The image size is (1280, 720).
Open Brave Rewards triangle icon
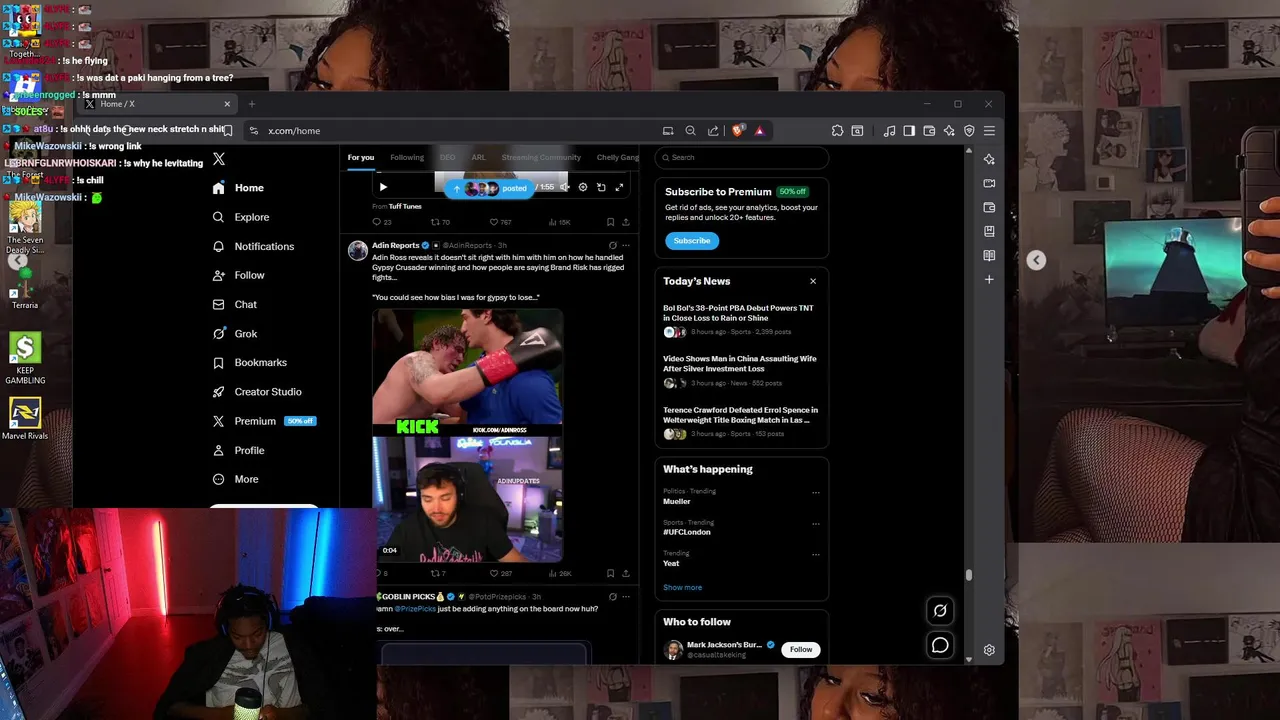pyautogui.click(x=759, y=130)
